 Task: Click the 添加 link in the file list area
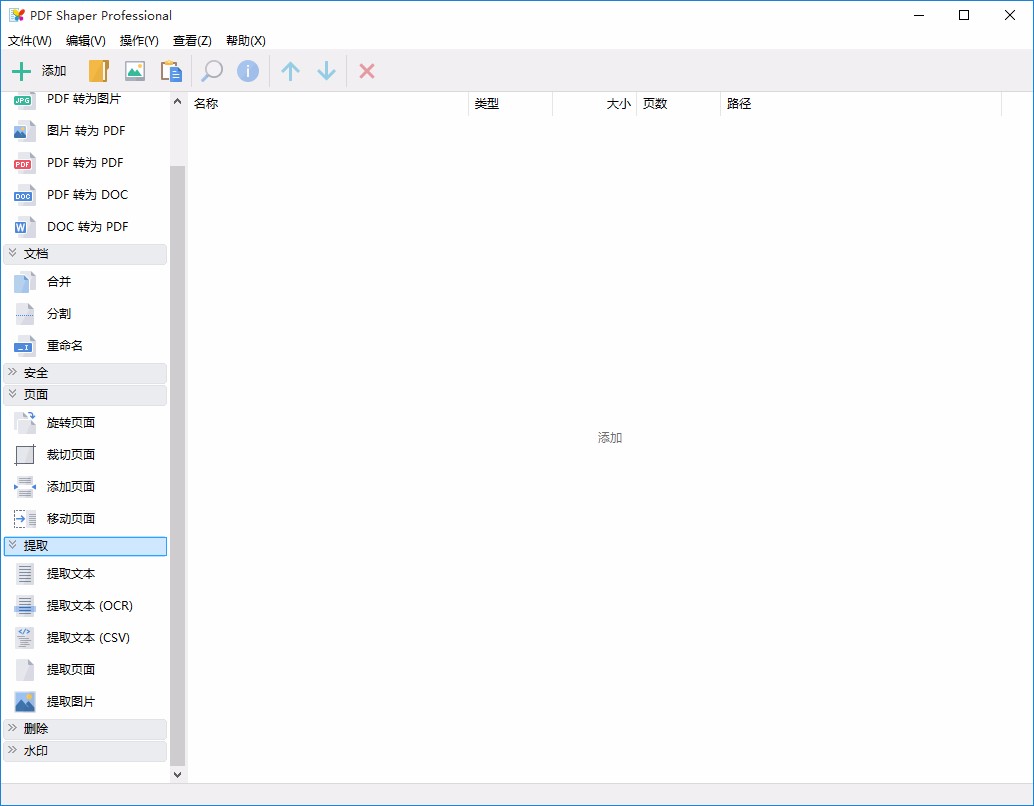point(609,437)
